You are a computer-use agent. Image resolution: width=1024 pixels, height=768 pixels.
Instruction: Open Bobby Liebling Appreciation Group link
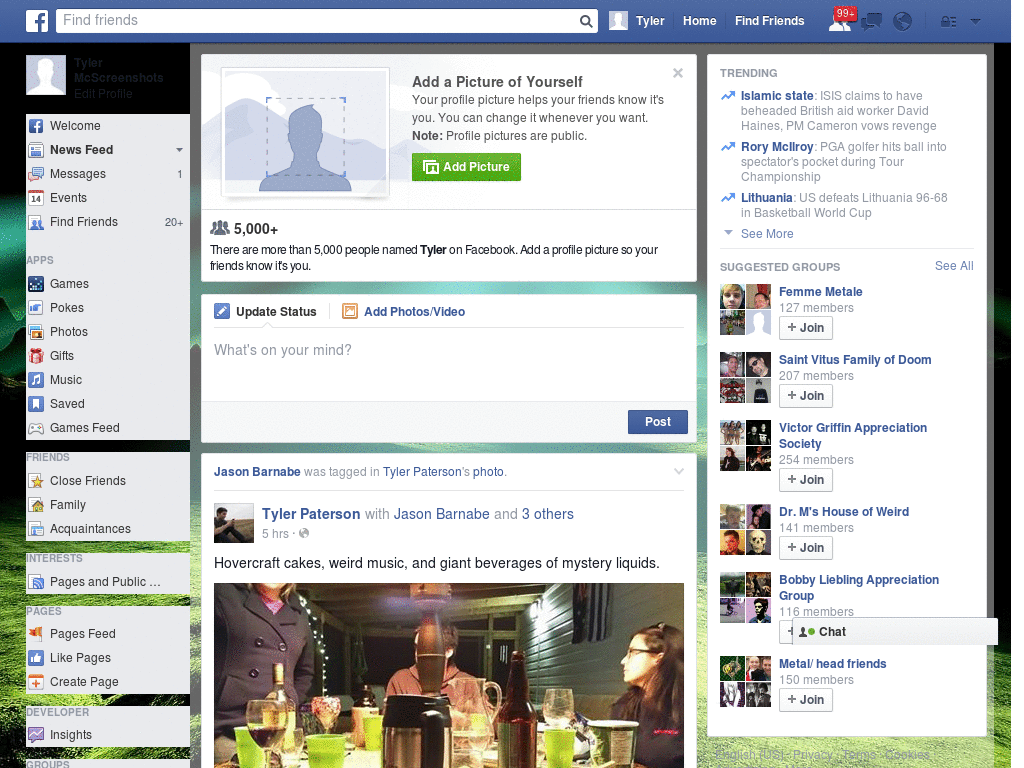point(859,588)
